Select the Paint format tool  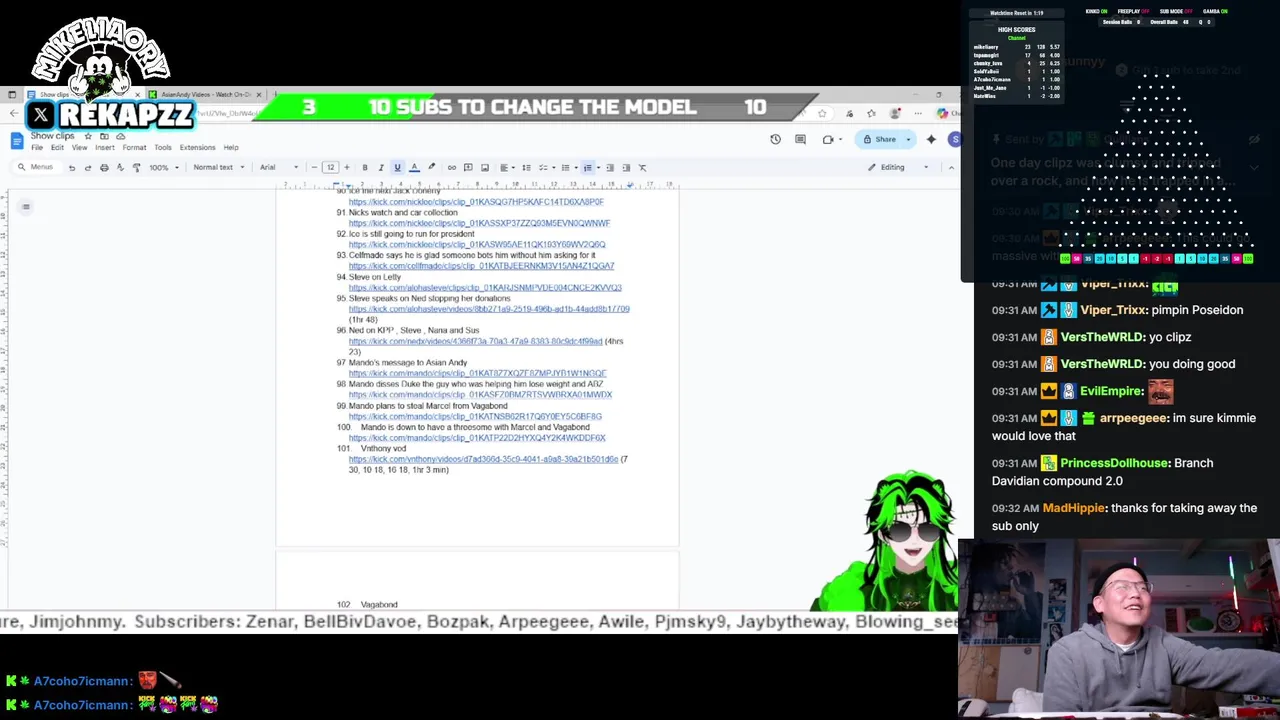[136, 168]
